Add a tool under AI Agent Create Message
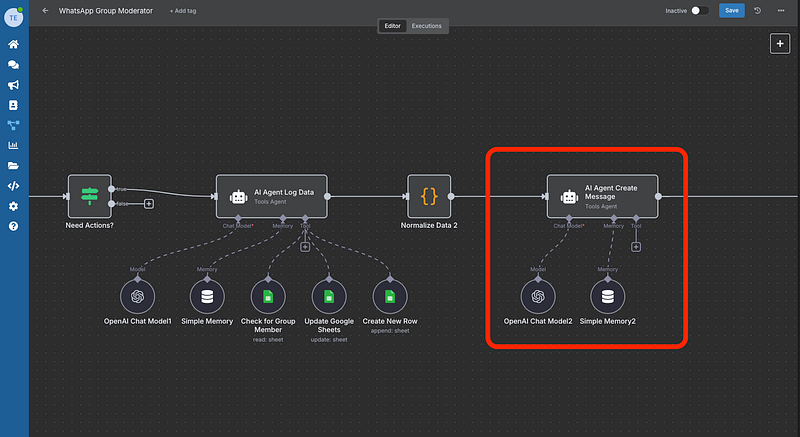The width and height of the screenshot is (800, 437). (636, 247)
